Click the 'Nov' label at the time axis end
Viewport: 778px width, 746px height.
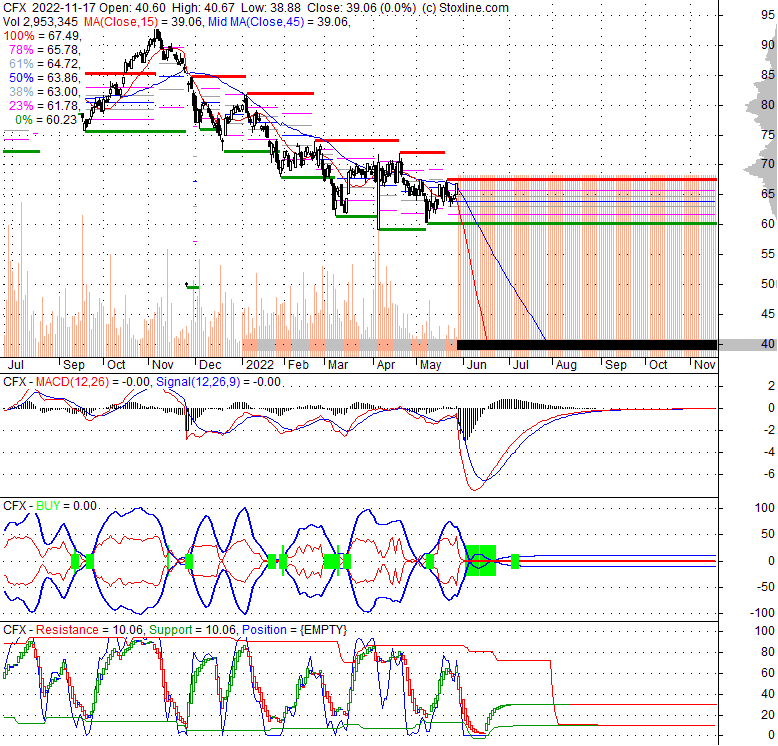tap(705, 365)
